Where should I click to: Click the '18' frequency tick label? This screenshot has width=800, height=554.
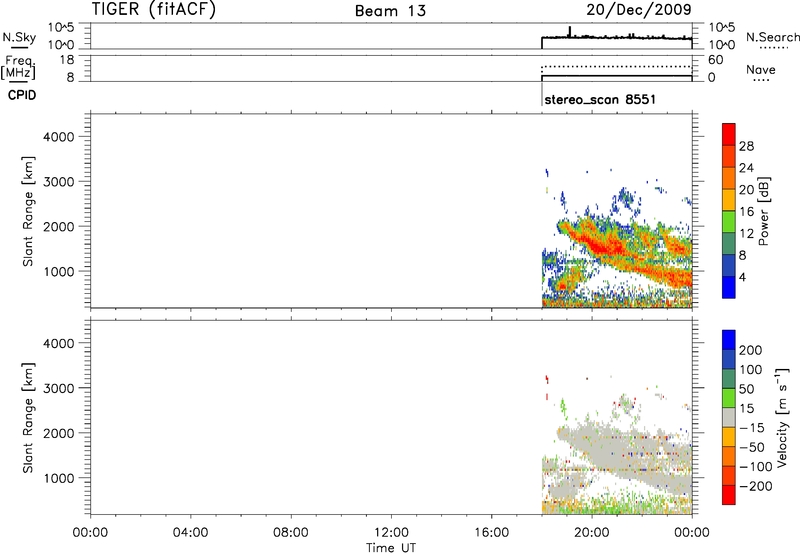click(x=67, y=60)
